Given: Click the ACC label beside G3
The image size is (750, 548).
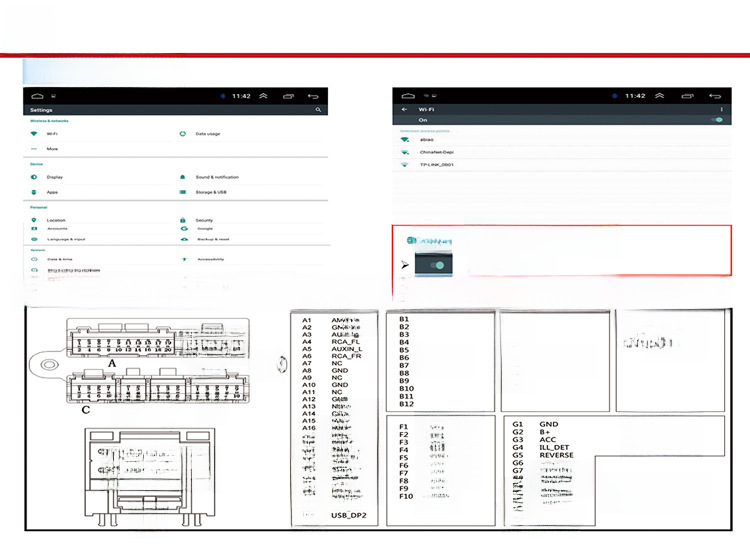Looking at the screenshot, I should click(x=548, y=440).
